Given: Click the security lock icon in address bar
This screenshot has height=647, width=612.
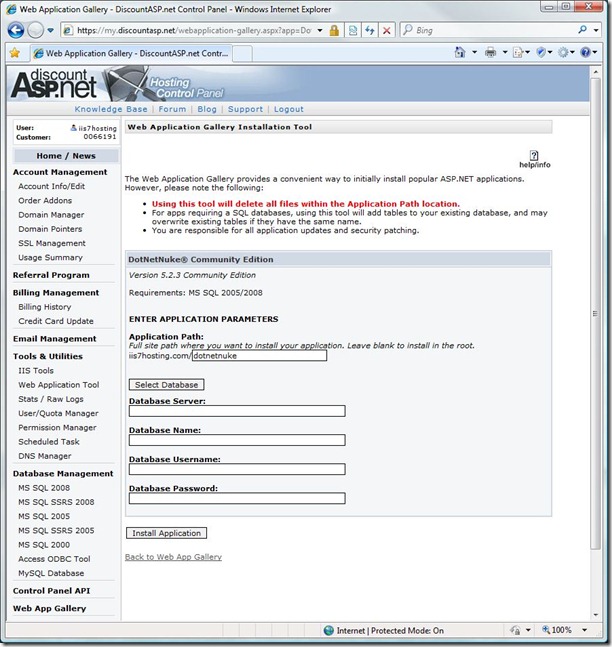Looking at the screenshot, I should point(334,31).
